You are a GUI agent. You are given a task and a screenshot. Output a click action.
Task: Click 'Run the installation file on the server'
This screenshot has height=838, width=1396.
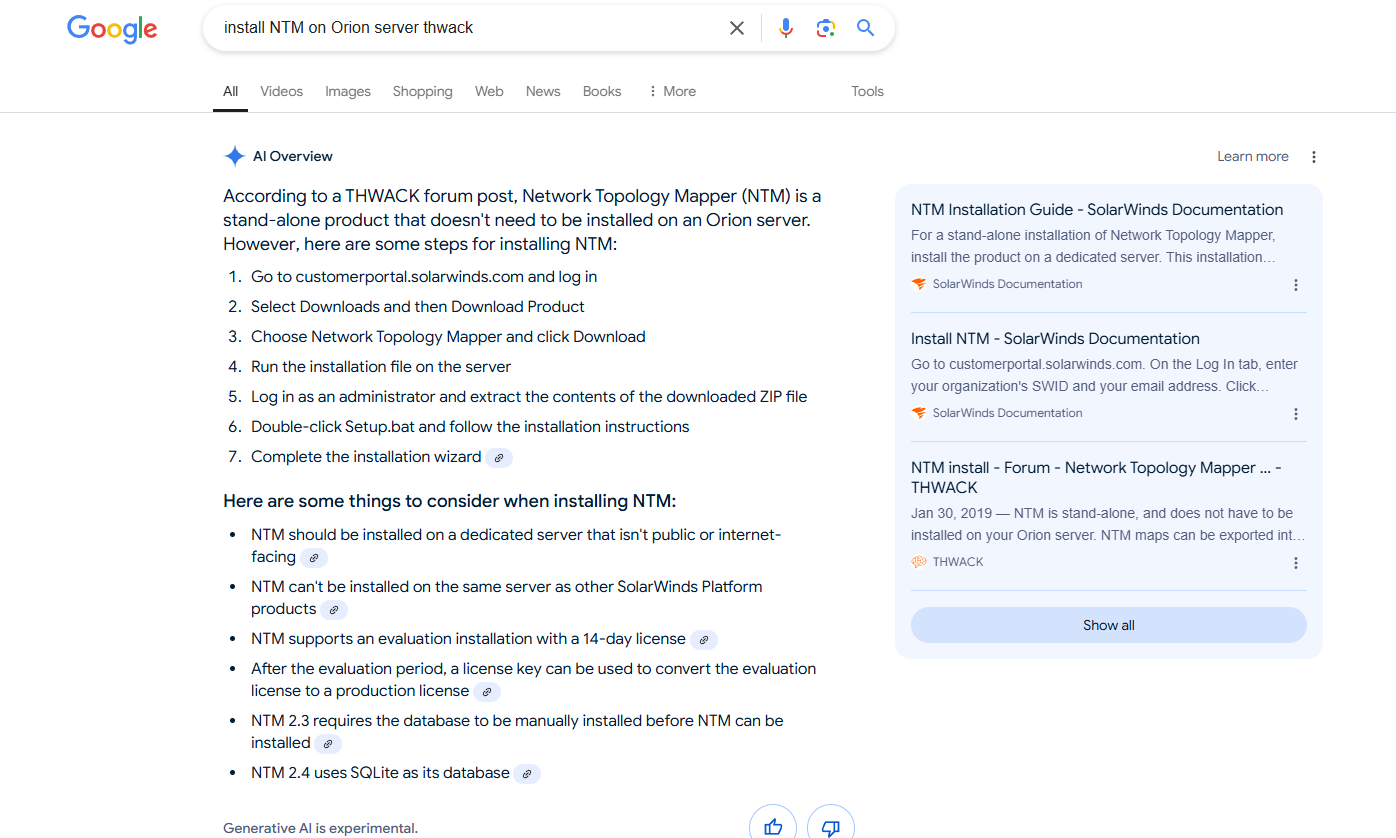point(381,367)
